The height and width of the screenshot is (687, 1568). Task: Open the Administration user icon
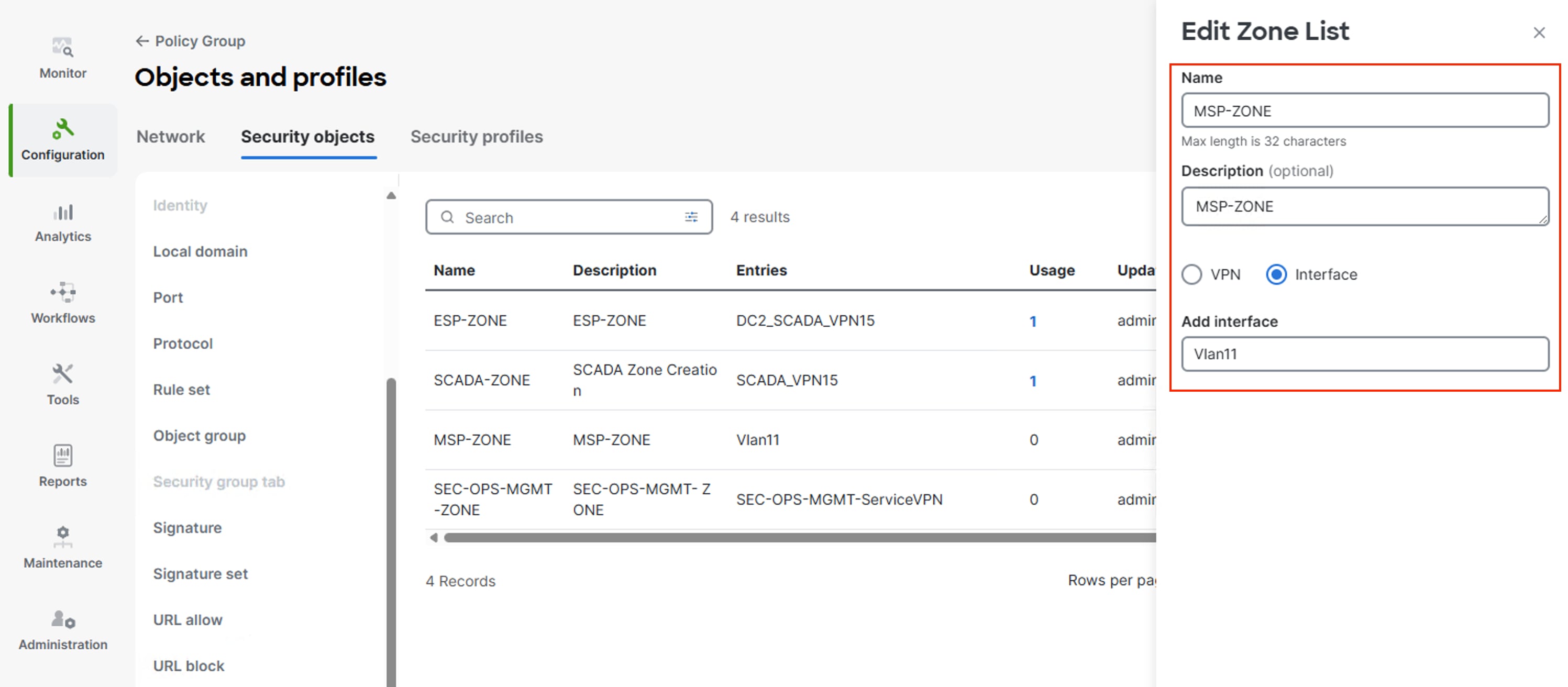[63, 619]
